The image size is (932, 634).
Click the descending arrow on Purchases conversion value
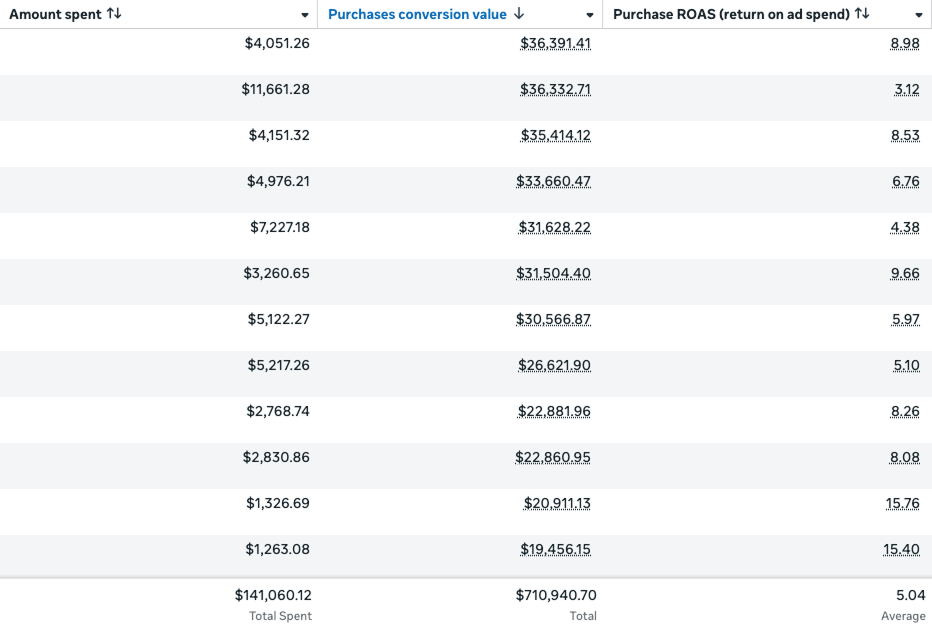click(518, 14)
